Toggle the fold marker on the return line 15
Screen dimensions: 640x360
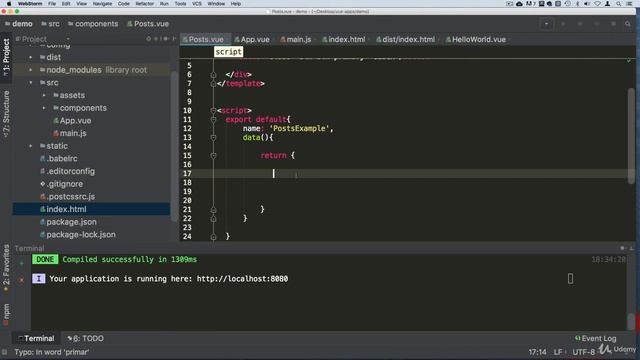(213, 156)
